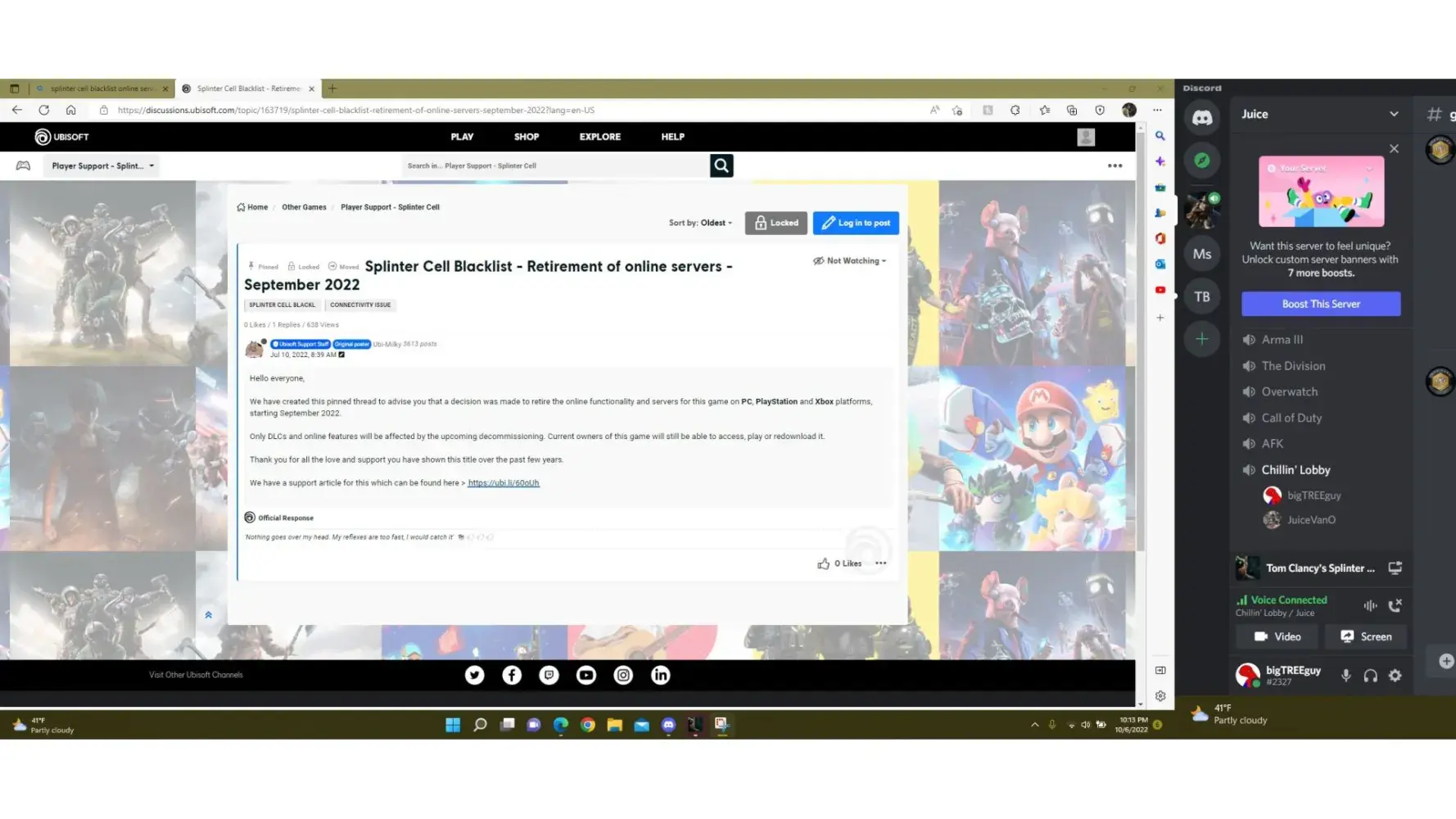Share the Ubisoft Twitter icon in footer
1456x819 pixels.
[x=475, y=675]
